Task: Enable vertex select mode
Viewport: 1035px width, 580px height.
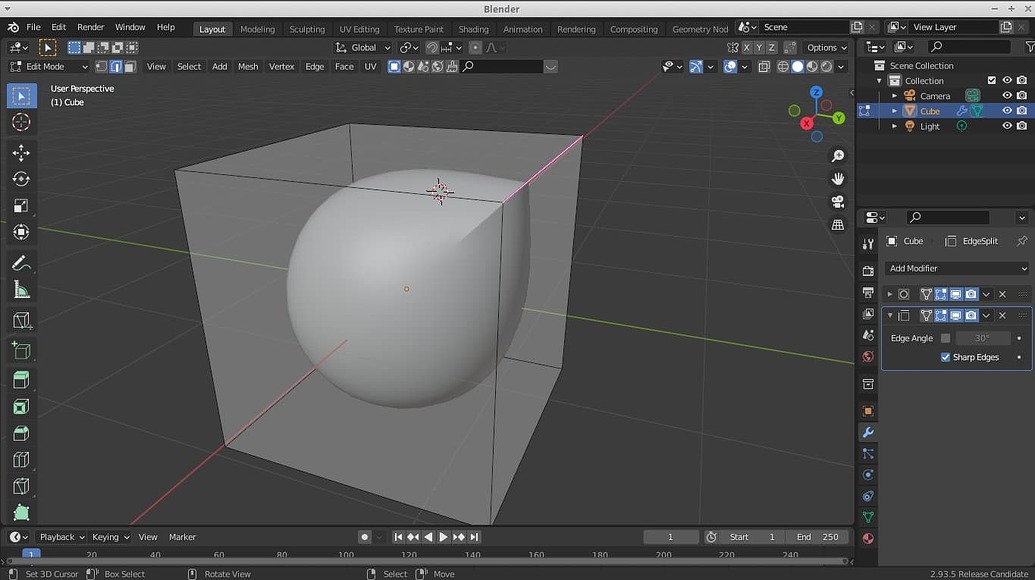Action: [101, 67]
